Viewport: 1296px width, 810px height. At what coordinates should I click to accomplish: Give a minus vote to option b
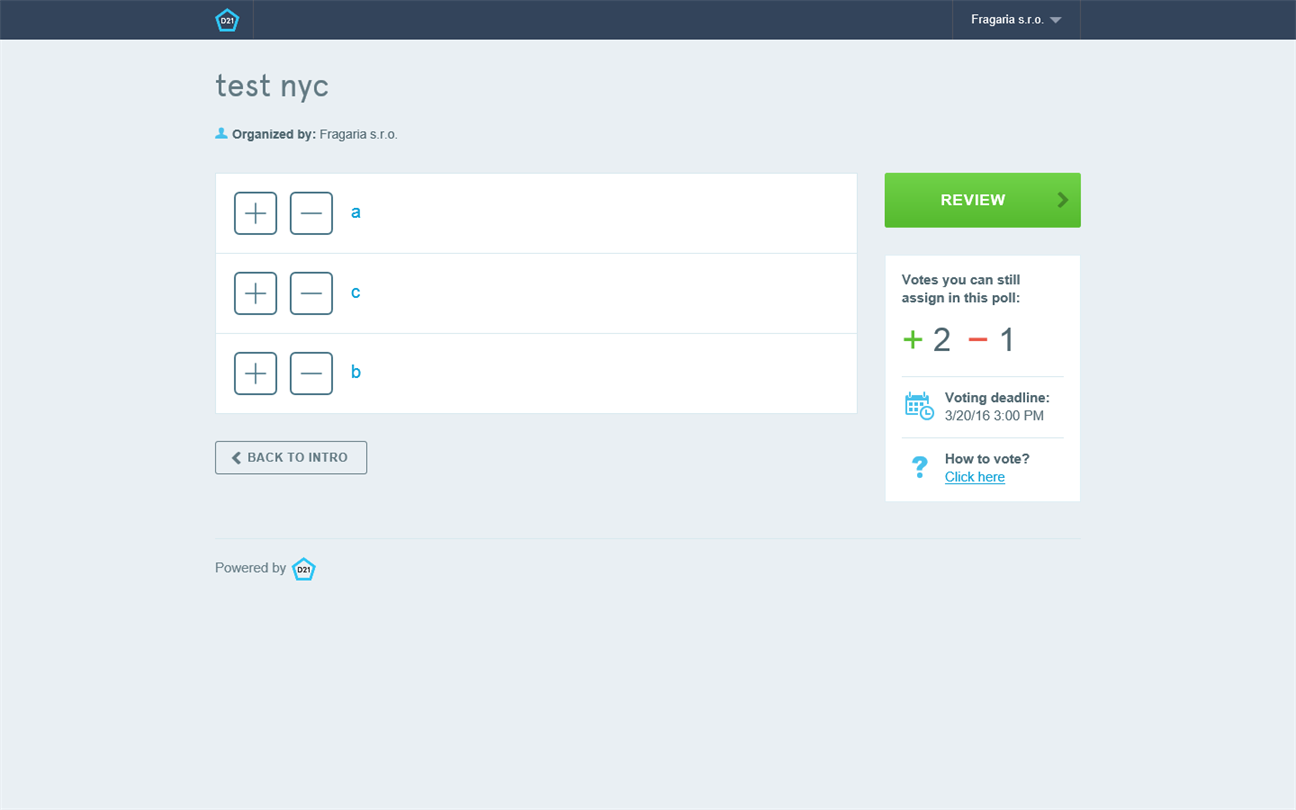(x=311, y=373)
